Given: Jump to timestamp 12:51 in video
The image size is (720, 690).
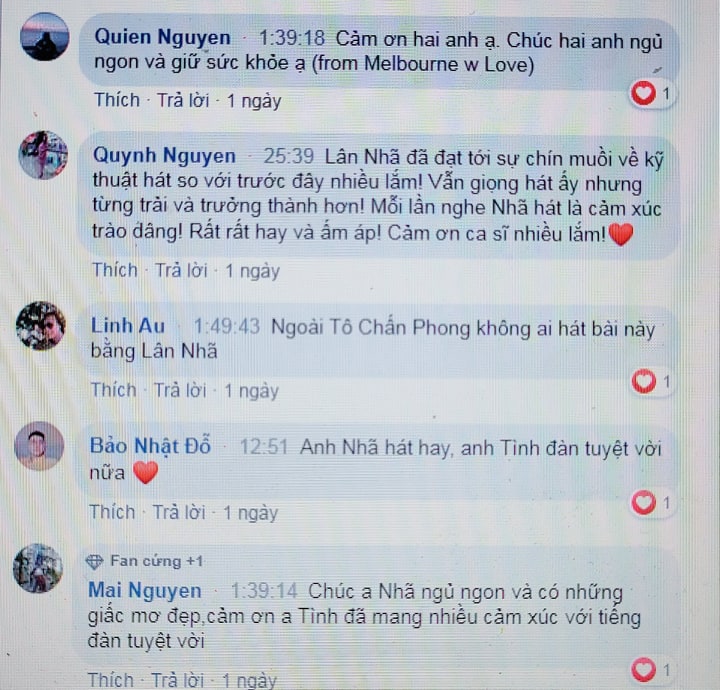Looking at the screenshot, I should click(264, 447).
